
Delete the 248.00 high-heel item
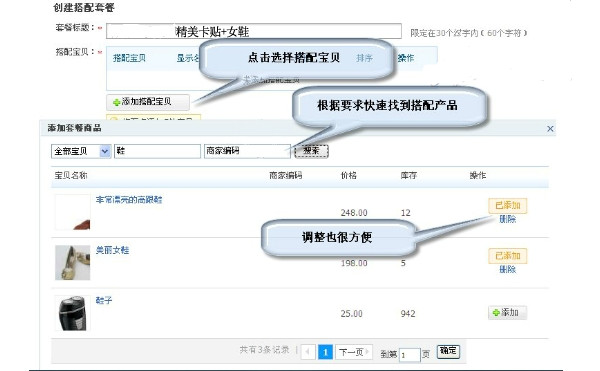click(x=507, y=219)
